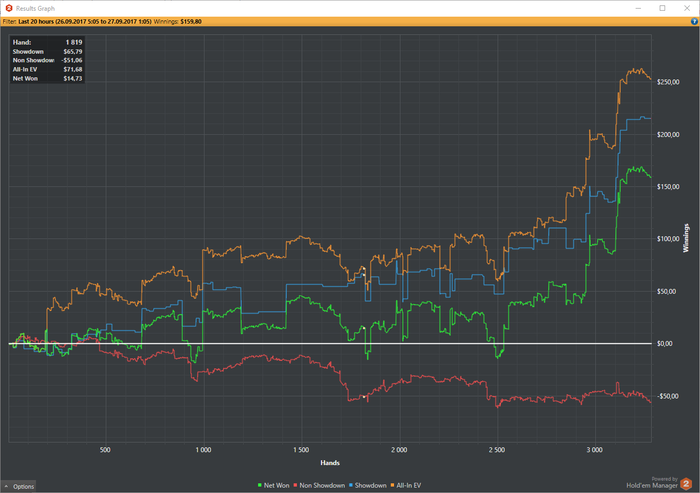Image resolution: width=700 pixels, height=493 pixels.
Task: Toggle the Net Won legend swatch
Action: 260,485
